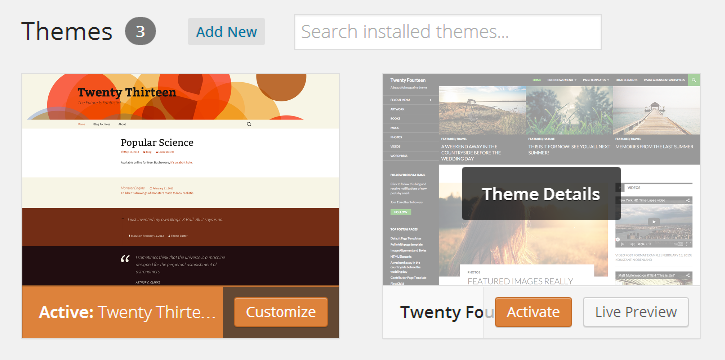Click the search magnifier icon in Twenty Thirteen preview

coord(249,124)
